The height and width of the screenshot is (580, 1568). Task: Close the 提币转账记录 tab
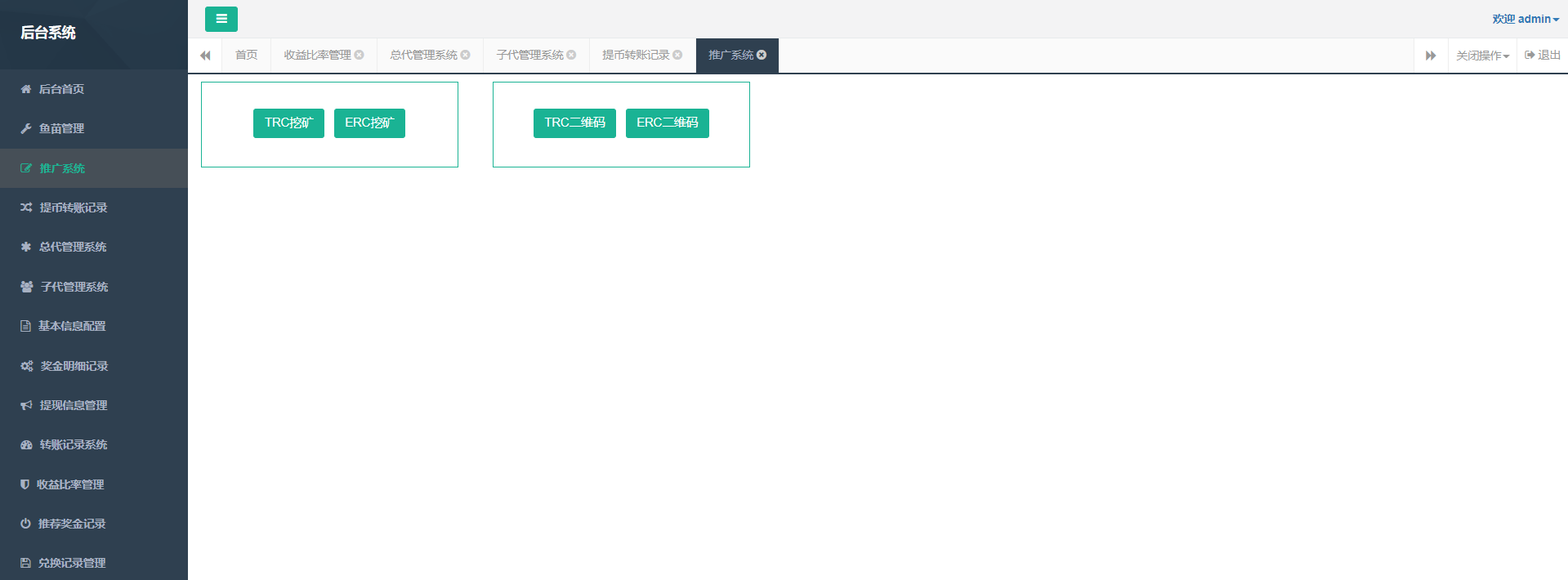click(677, 55)
